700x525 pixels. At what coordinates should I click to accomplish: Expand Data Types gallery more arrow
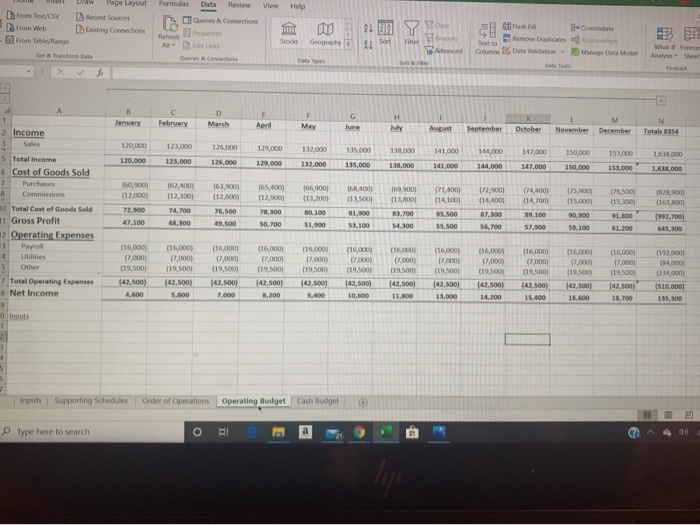point(349,45)
